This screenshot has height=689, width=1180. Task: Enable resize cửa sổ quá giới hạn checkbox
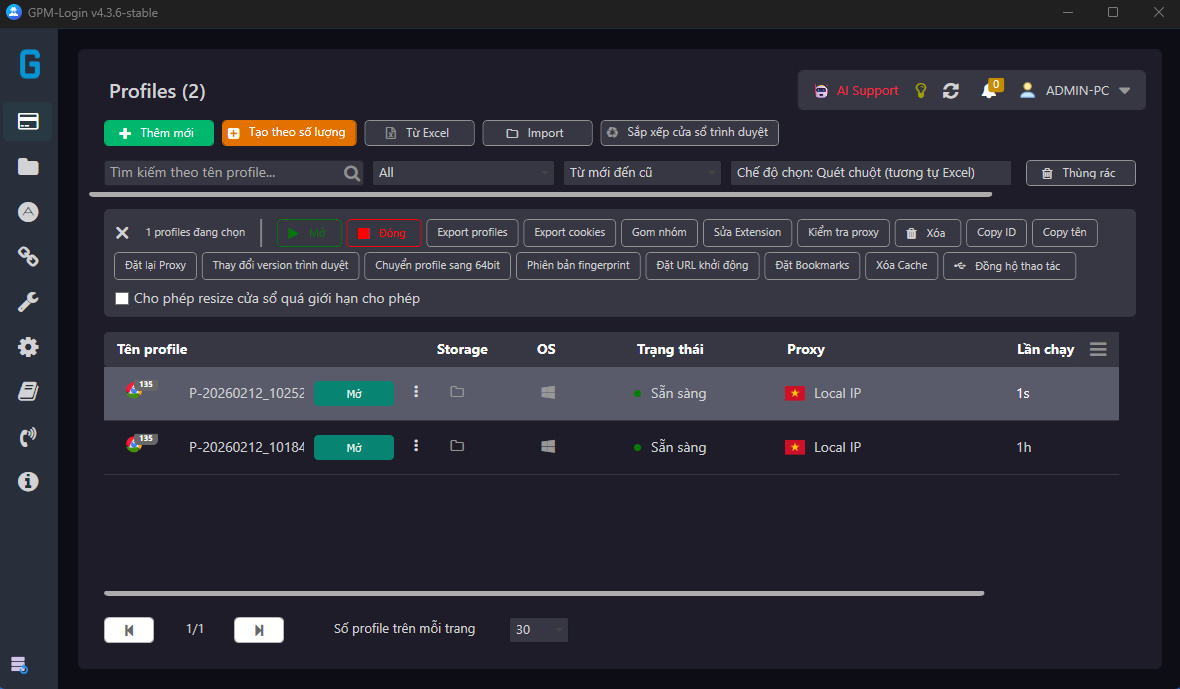122,298
